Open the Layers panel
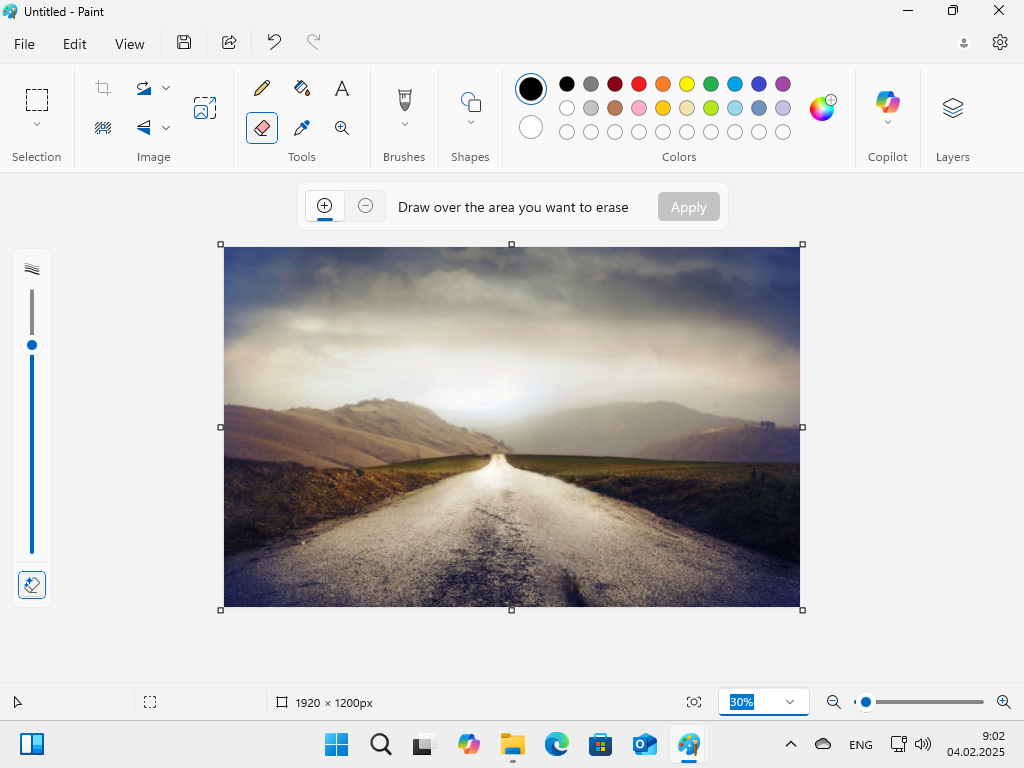1024x768 pixels. [x=951, y=107]
